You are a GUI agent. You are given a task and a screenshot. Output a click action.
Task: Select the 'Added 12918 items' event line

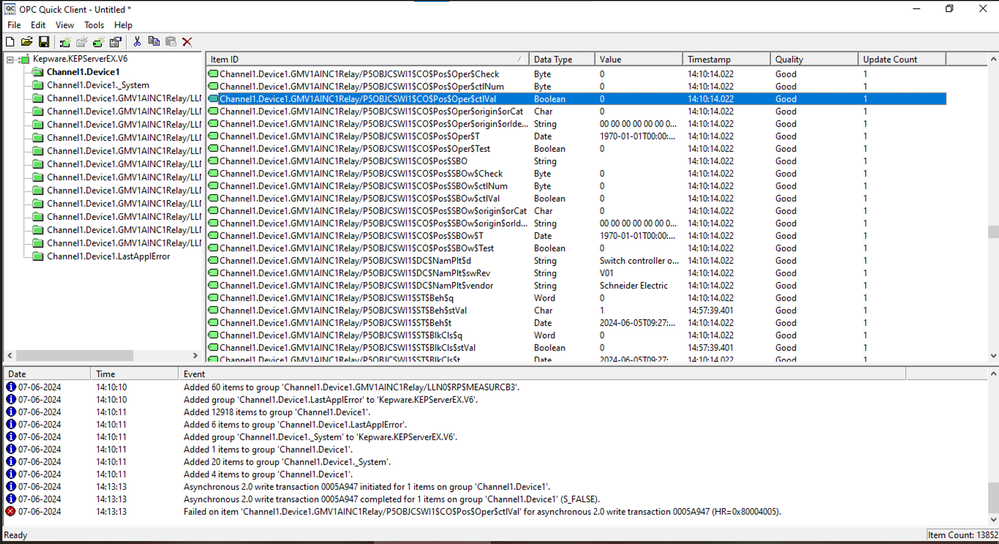[x=277, y=412]
